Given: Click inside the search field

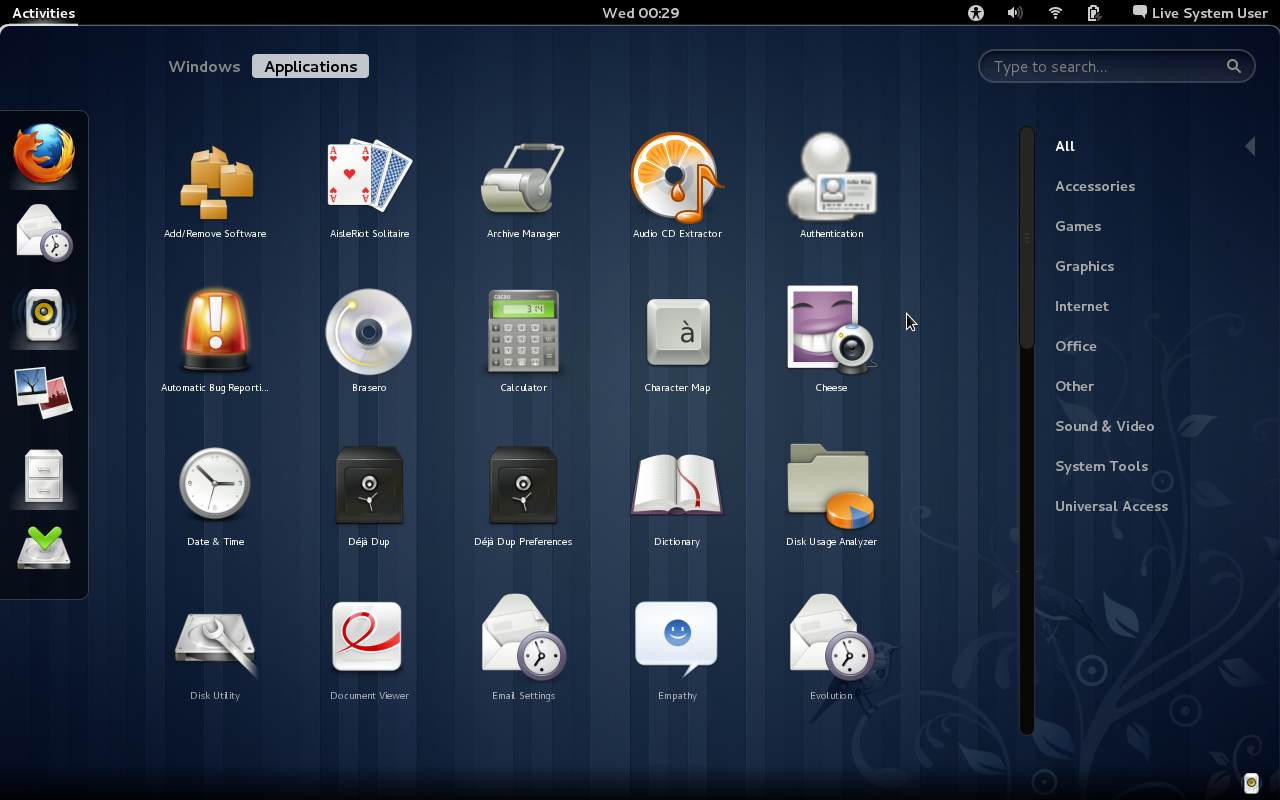Looking at the screenshot, I should click(1110, 66).
